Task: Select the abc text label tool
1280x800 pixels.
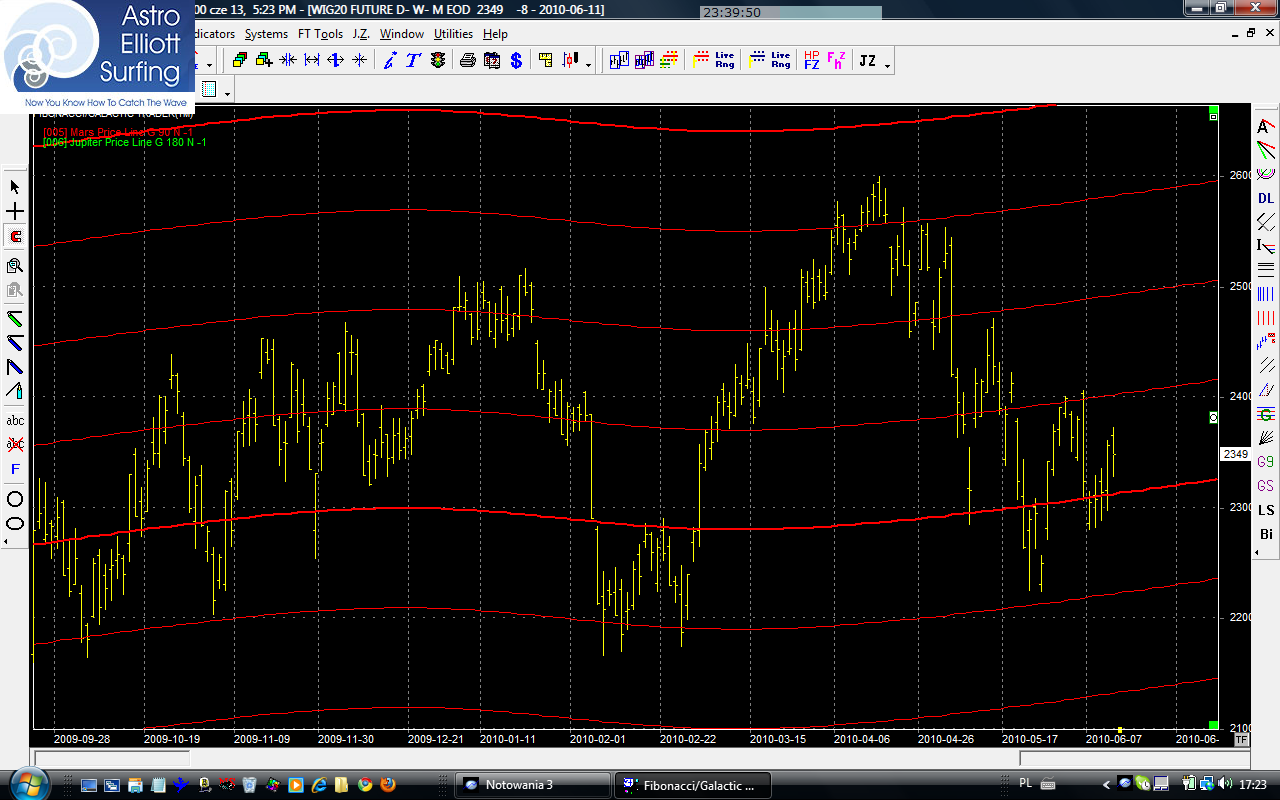Action: 15,421
